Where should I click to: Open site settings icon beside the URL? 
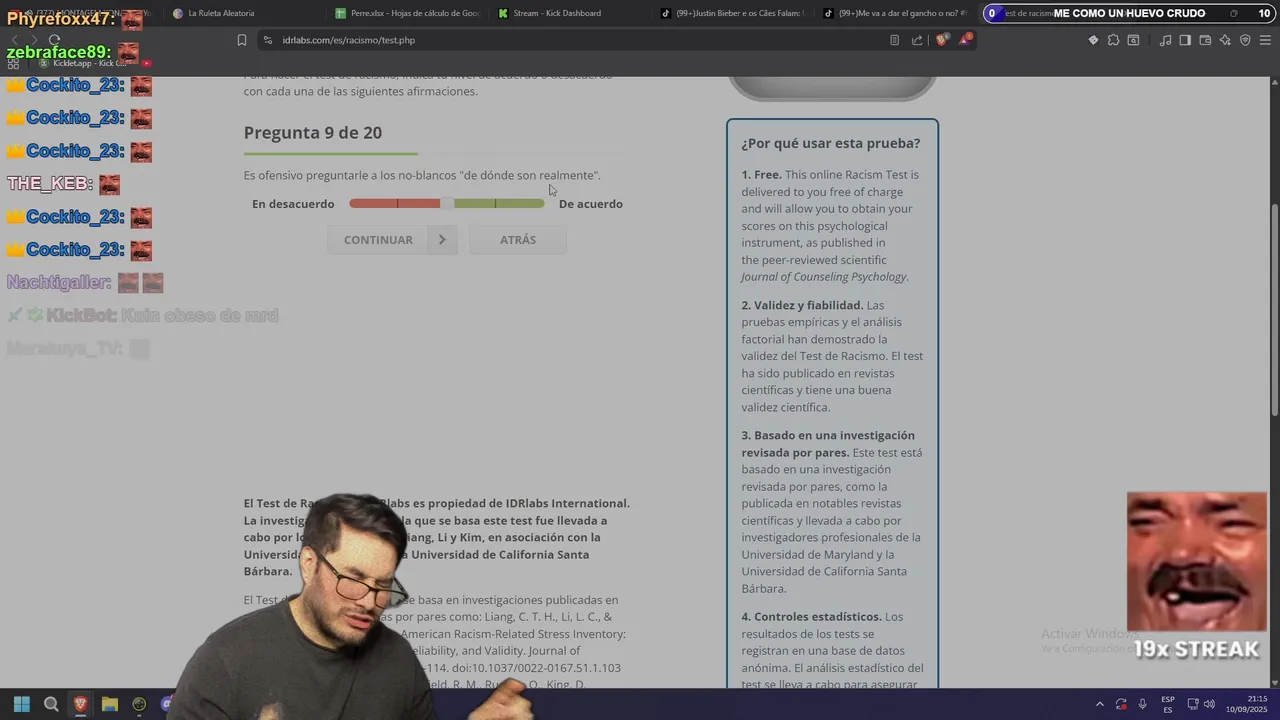click(x=267, y=40)
